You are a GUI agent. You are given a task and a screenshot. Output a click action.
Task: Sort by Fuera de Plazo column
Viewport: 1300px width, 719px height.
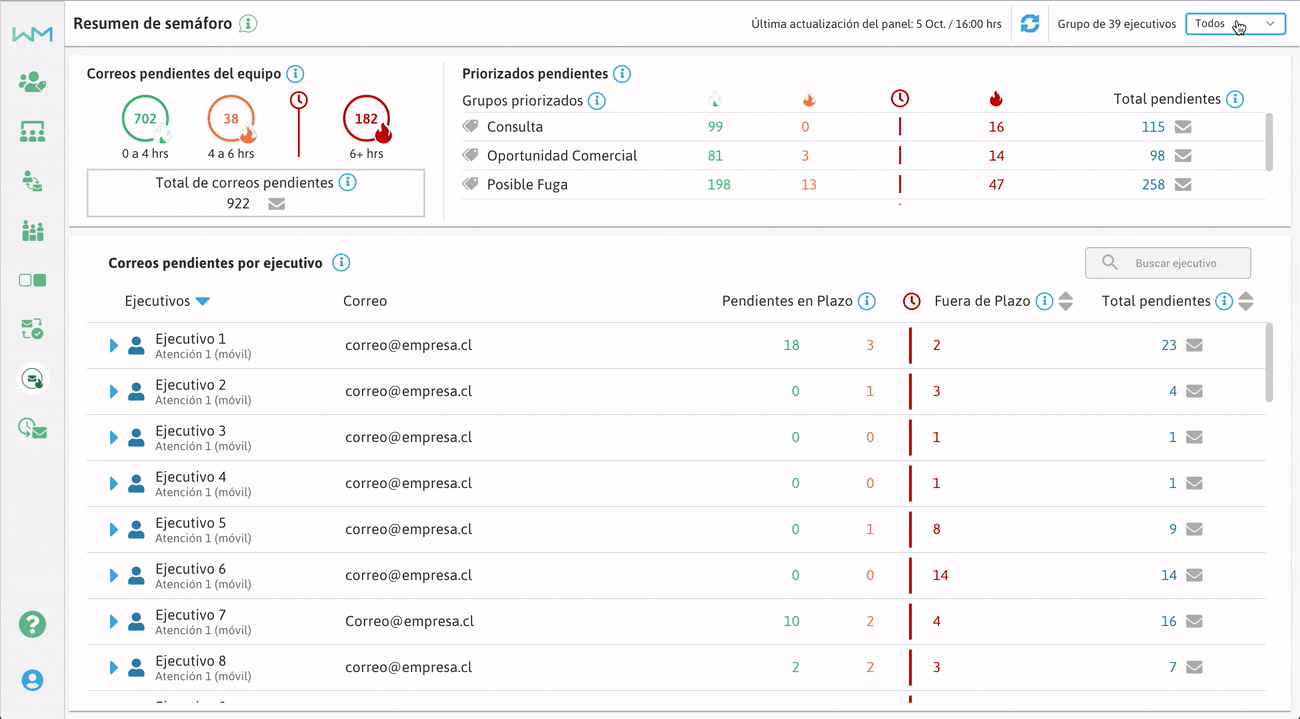coord(1066,302)
